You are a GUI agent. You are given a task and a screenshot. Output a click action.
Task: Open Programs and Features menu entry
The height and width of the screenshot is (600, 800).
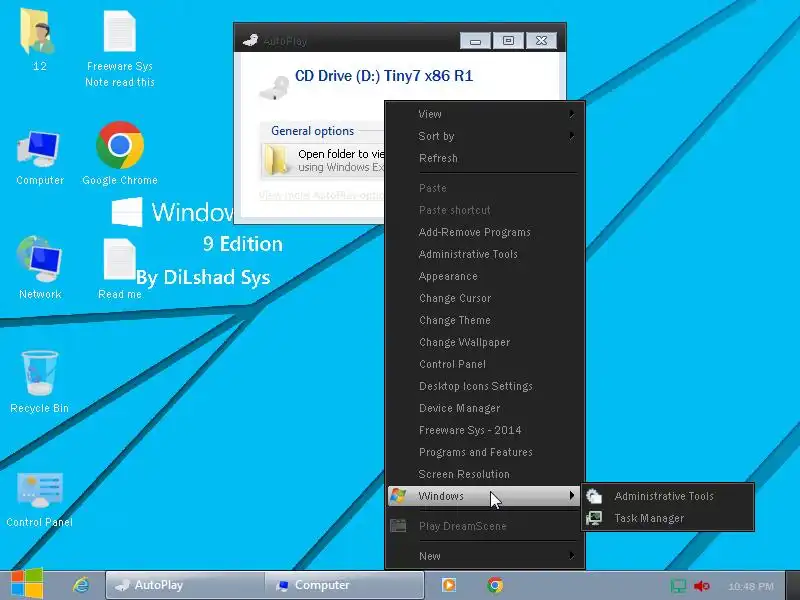484,452
